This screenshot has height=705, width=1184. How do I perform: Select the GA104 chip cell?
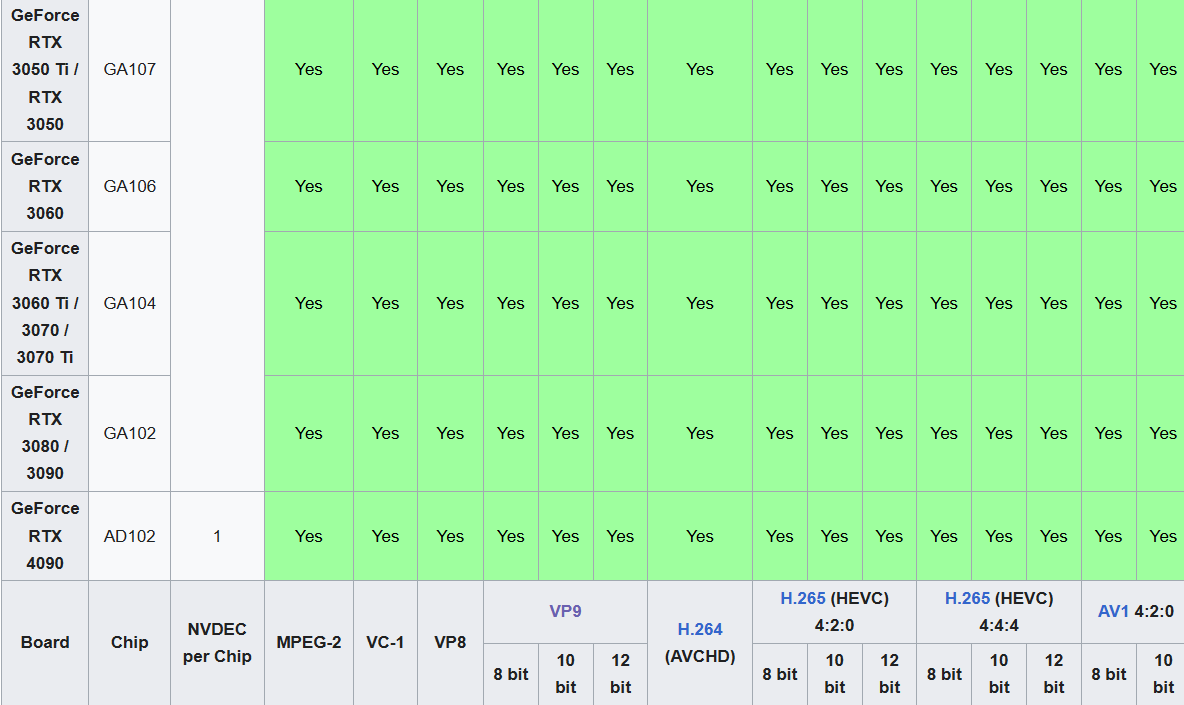click(x=130, y=303)
